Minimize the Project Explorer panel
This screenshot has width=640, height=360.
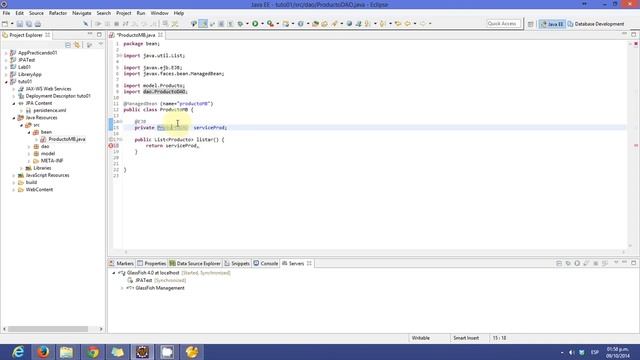click(90, 34)
